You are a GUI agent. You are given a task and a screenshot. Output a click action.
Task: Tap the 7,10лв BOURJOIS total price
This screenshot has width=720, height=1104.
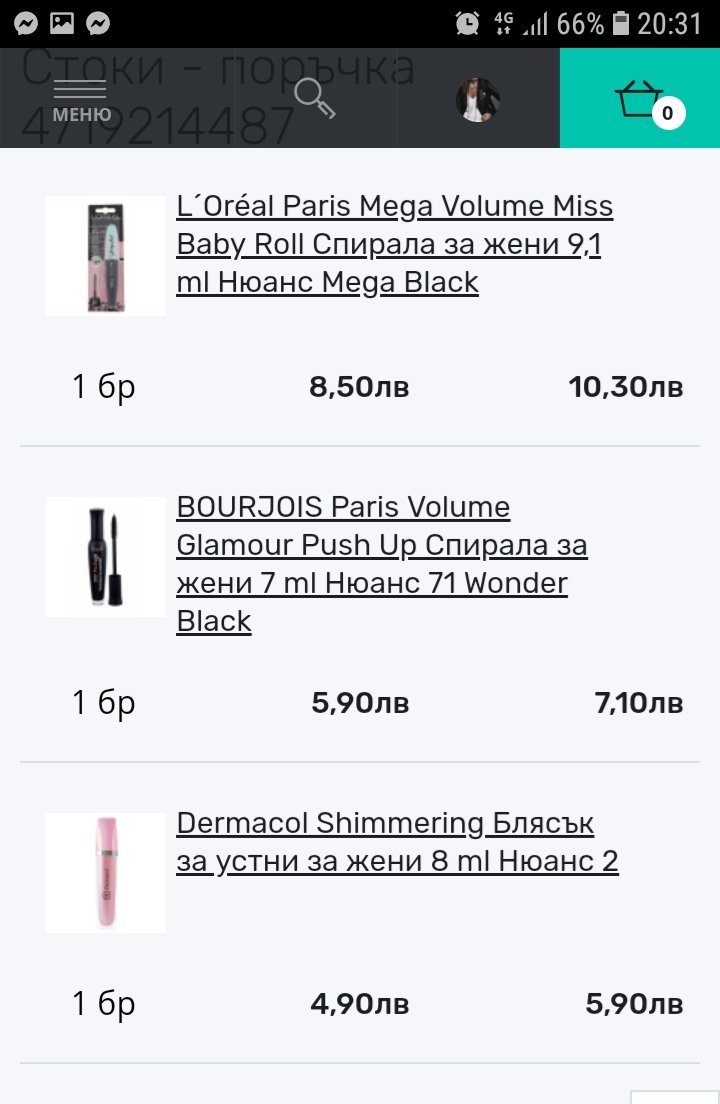pyautogui.click(x=639, y=703)
